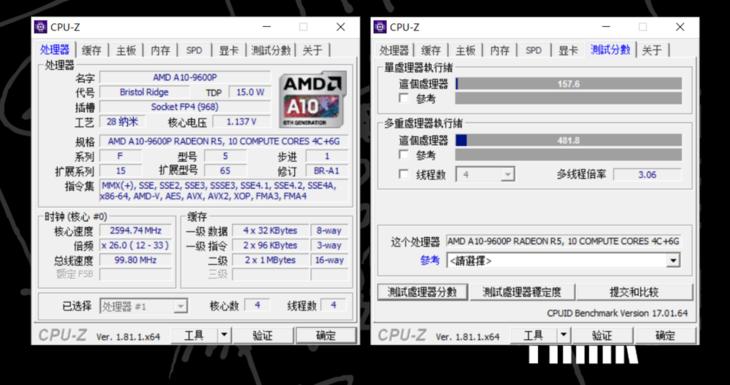This screenshot has width=730, height=385.
Task: Start benchmark with 測試處理器分數 button
Action: [422, 292]
